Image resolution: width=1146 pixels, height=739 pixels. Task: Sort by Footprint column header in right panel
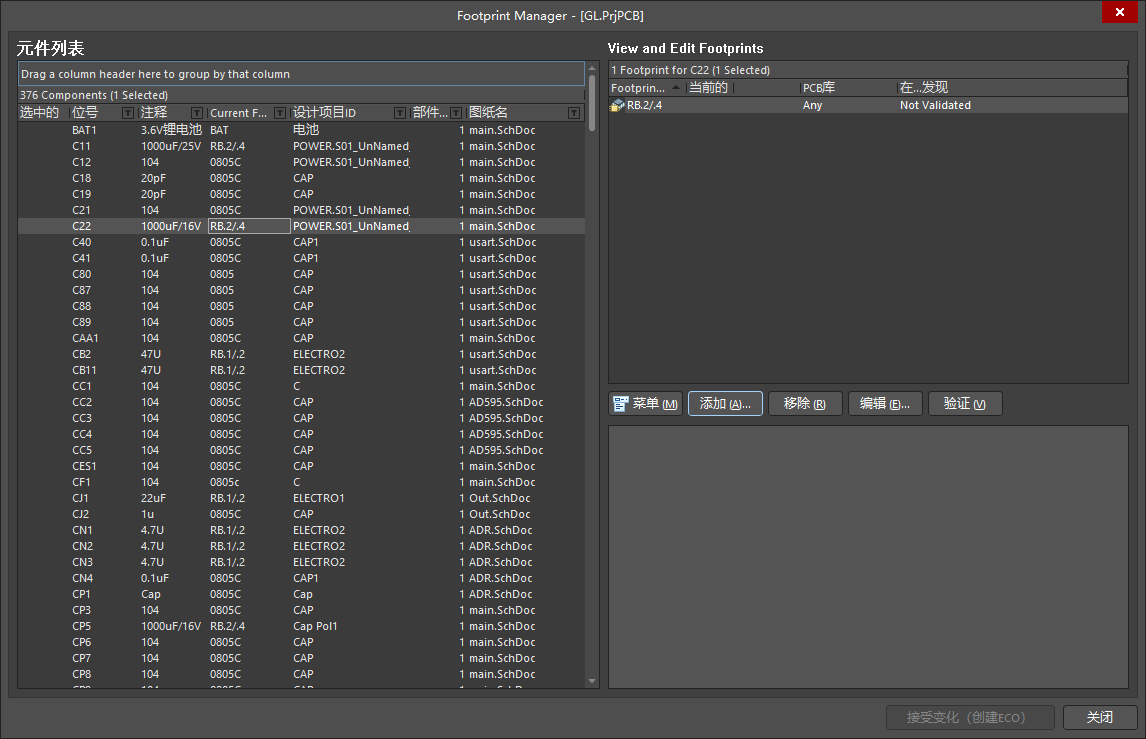(640, 88)
